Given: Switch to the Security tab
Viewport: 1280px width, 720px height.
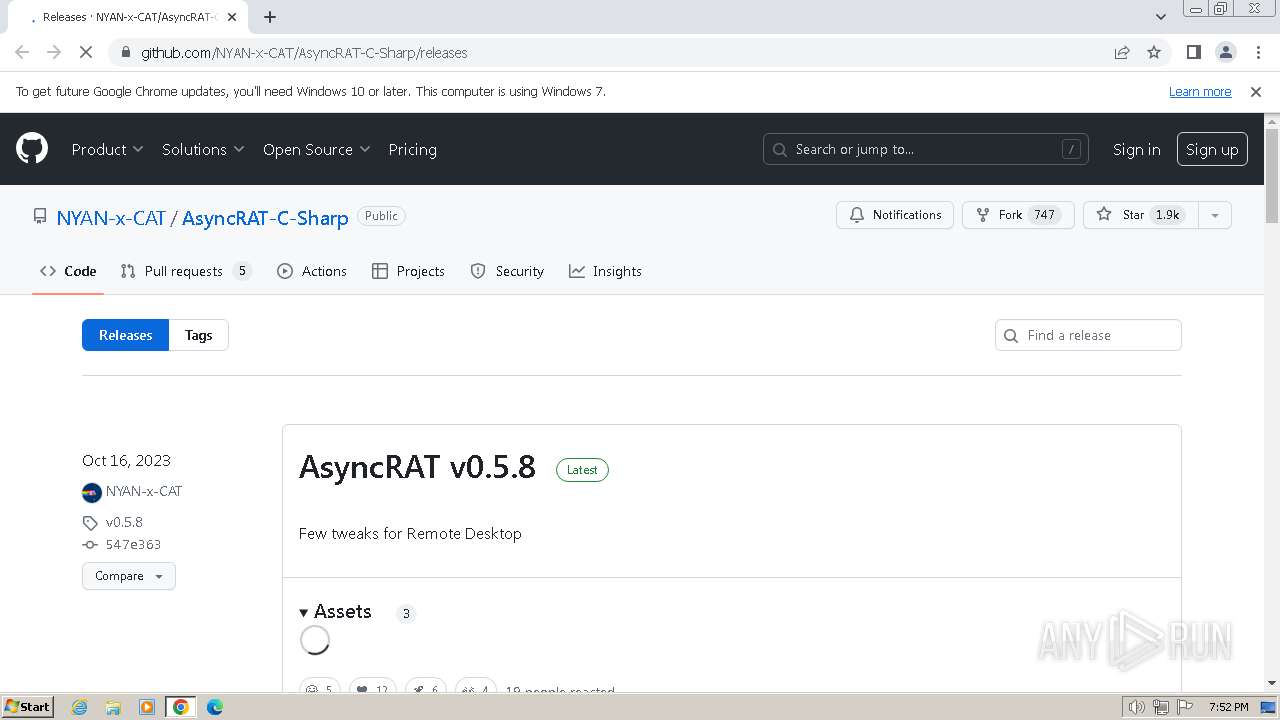Looking at the screenshot, I should pos(507,271).
